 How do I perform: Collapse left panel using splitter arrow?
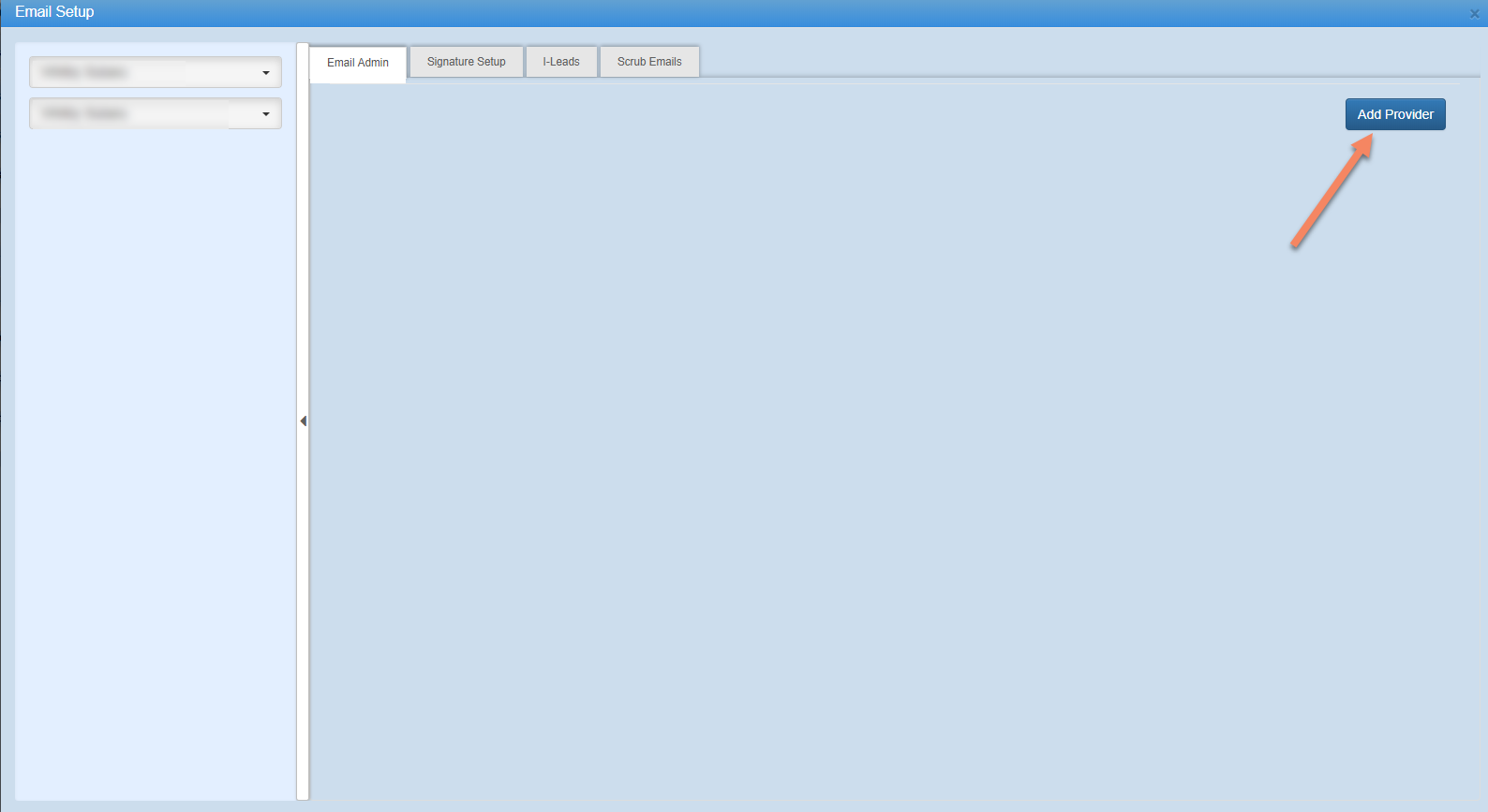(x=303, y=421)
